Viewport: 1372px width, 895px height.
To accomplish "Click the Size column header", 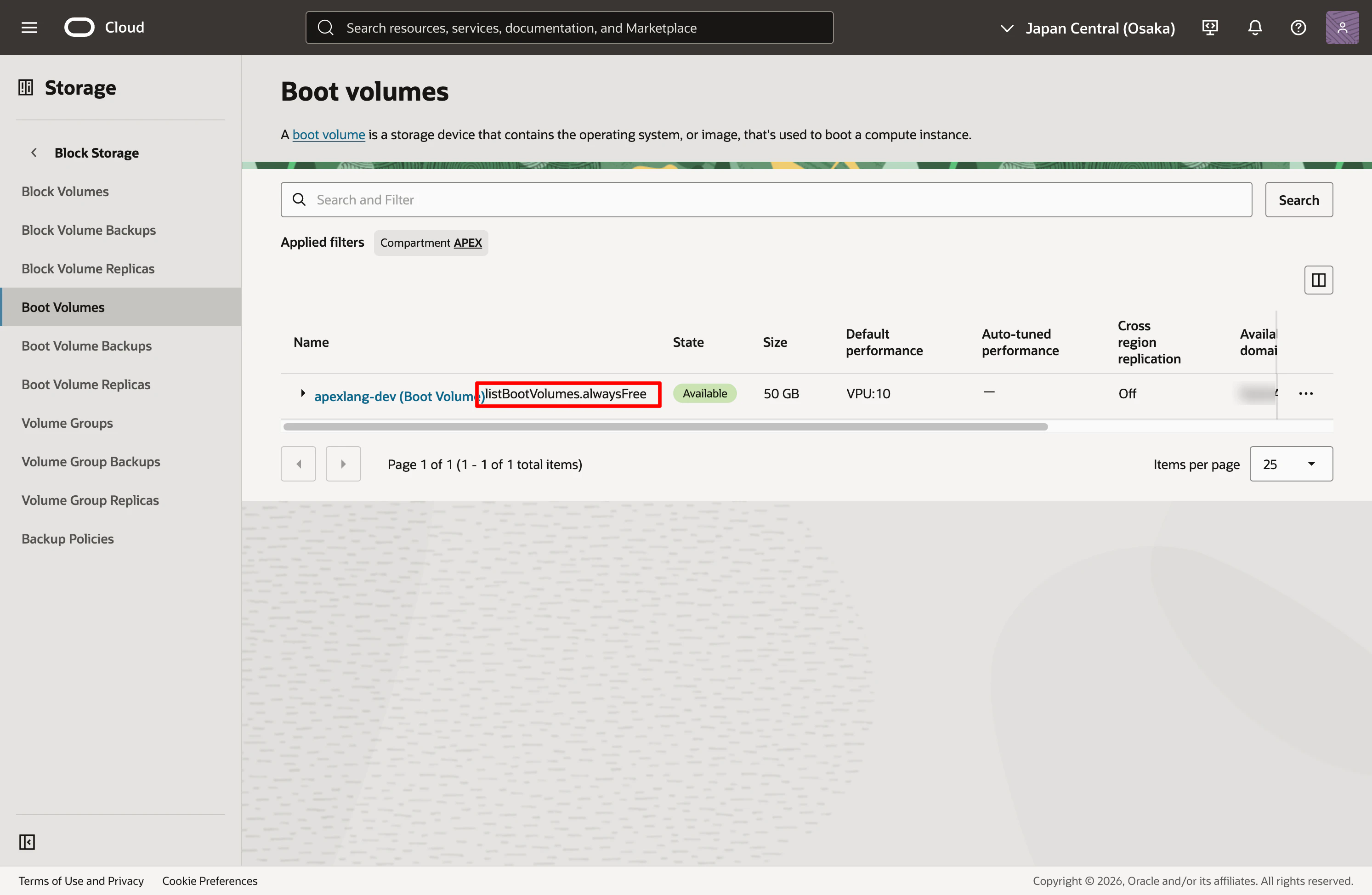I will click(x=775, y=342).
